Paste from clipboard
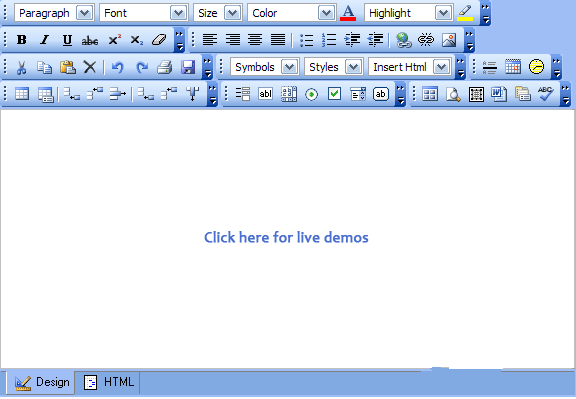The height and width of the screenshot is (399, 576). coord(68,67)
